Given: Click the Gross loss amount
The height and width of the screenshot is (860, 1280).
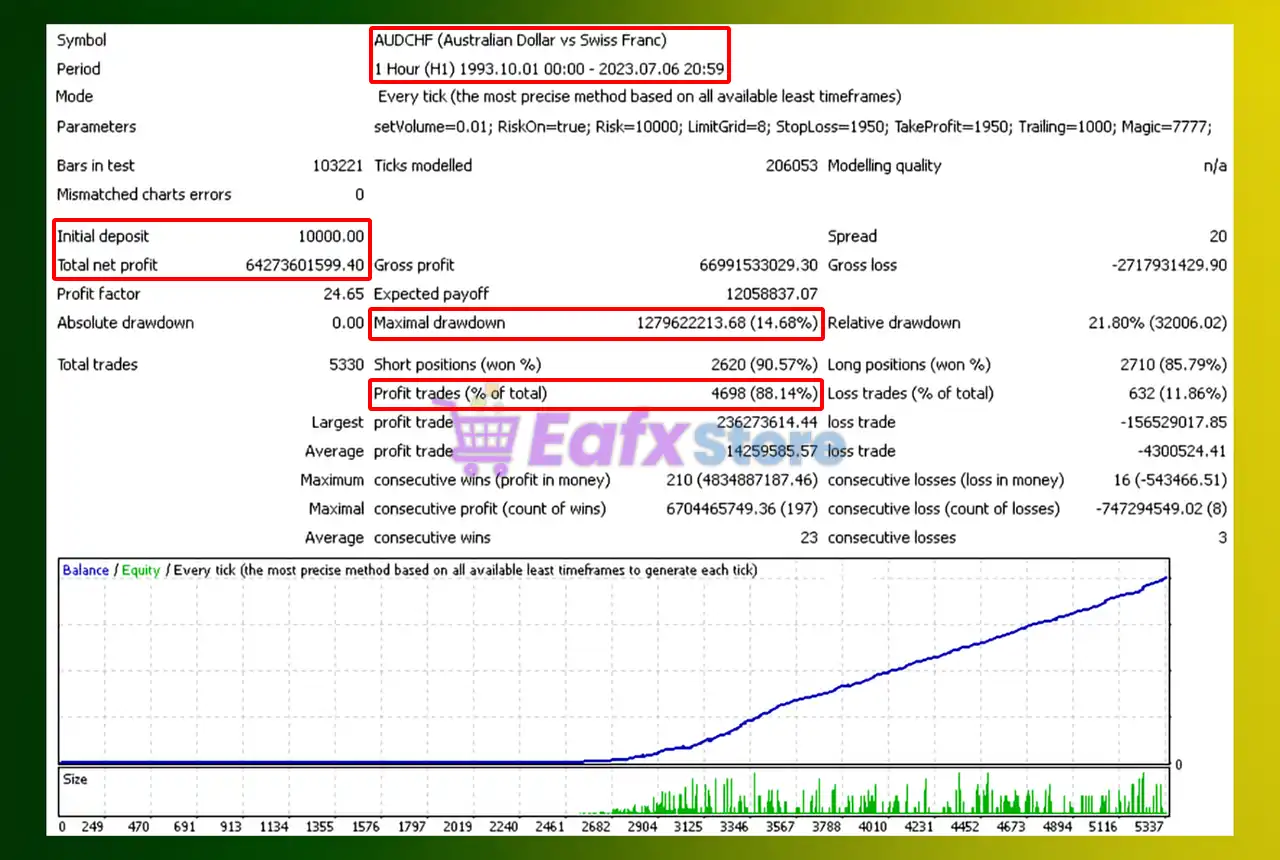Looking at the screenshot, I should click(1168, 265).
